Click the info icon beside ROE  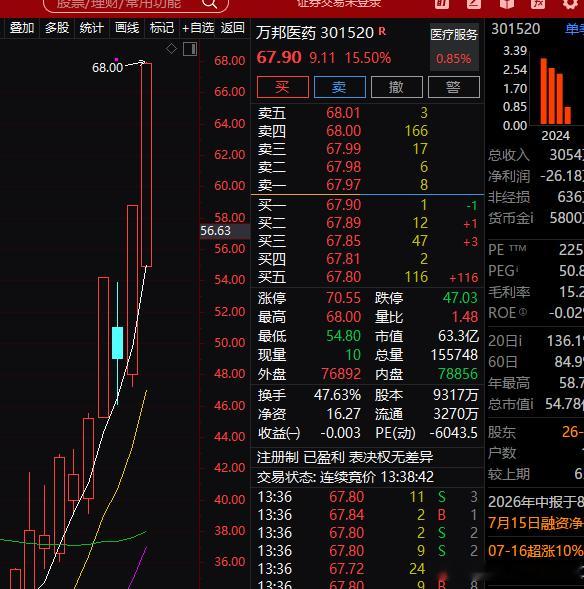(x=523, y=312)
